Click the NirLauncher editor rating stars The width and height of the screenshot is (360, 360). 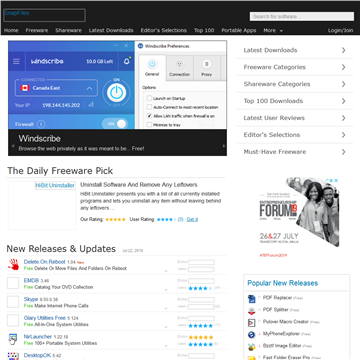[x=201, y=337]
